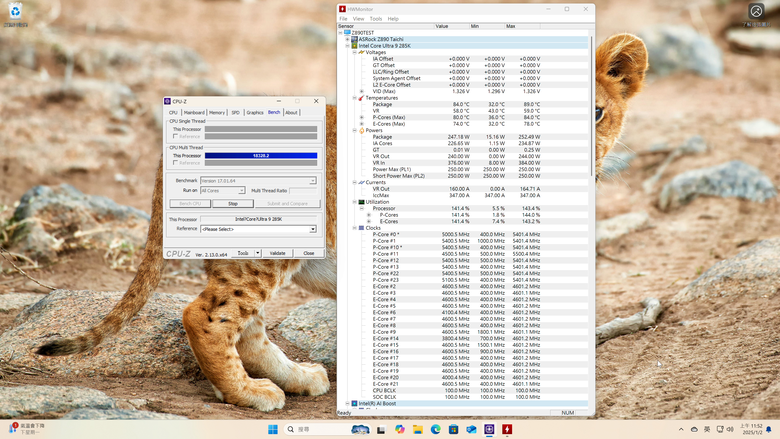The width and height of the screenshot is (780, 439).
Task: Click the Intel(R) AI Boost device icon
Action: (354, 403)
